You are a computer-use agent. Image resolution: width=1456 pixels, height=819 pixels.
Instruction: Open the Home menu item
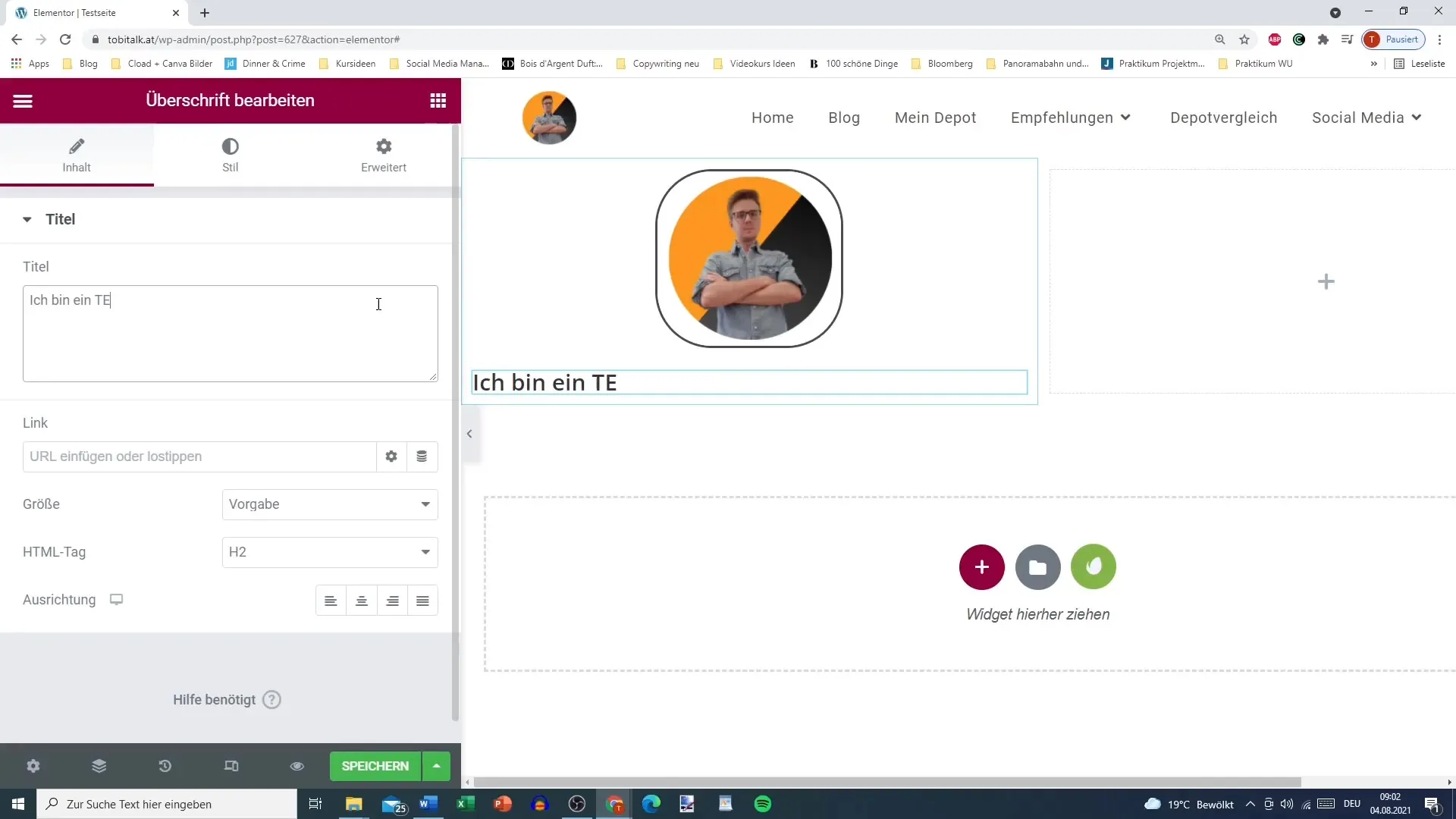[772, 118]
